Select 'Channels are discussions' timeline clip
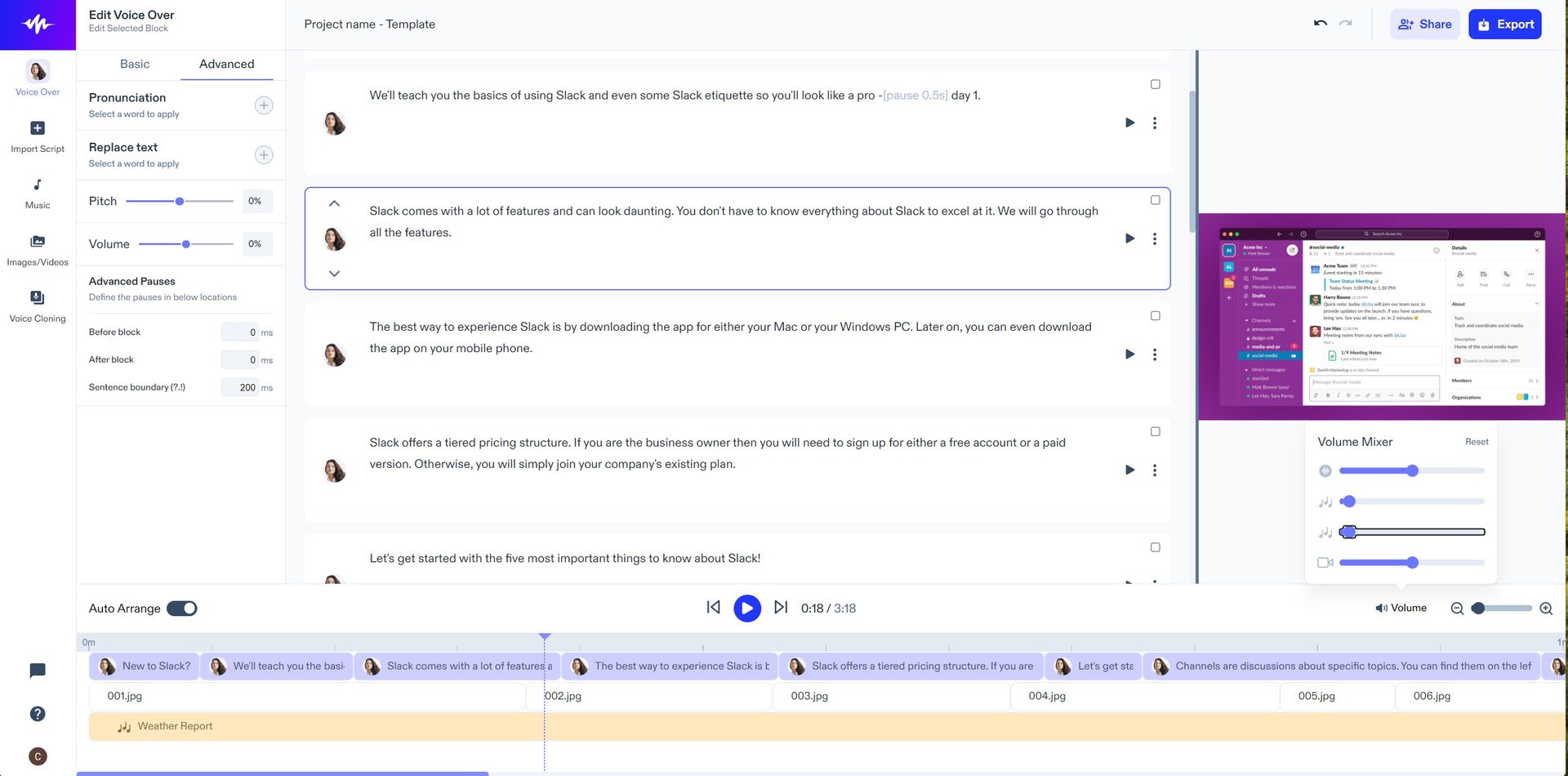Screen dimensions: 1568x776 coord(1342,667)
